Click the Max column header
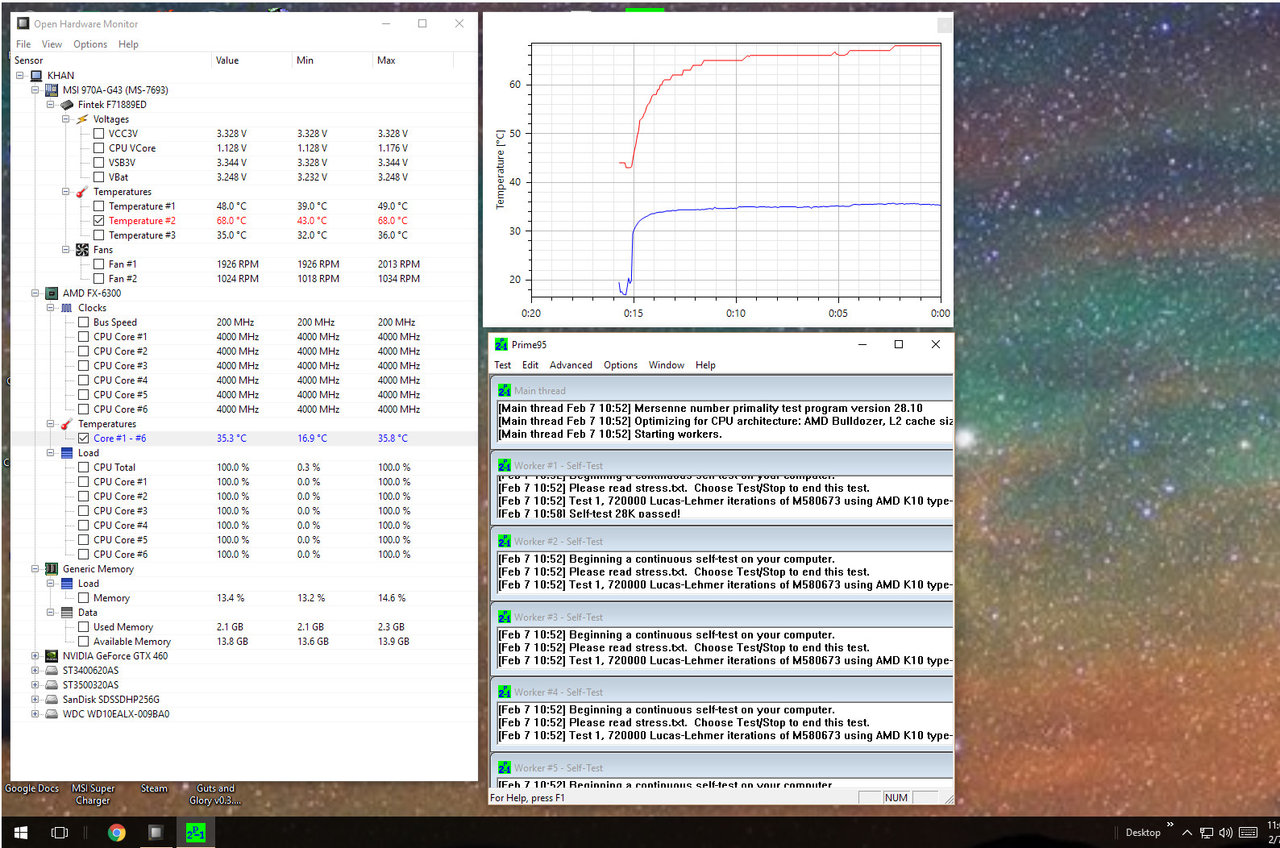Image resolution: width=1280 pixels, height=848 pixels. tap(386, 60)
